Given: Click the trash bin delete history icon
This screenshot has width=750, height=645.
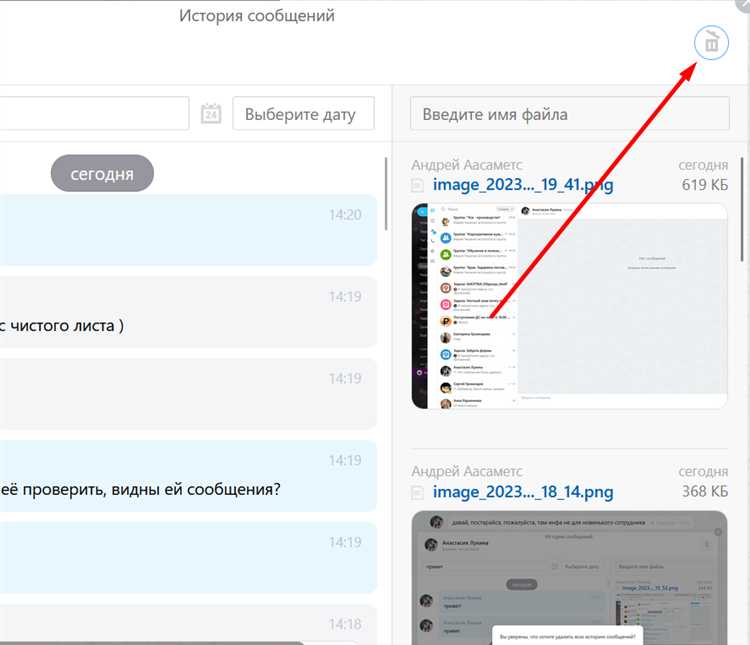Looking at the screenshot, I should (711, 43).
